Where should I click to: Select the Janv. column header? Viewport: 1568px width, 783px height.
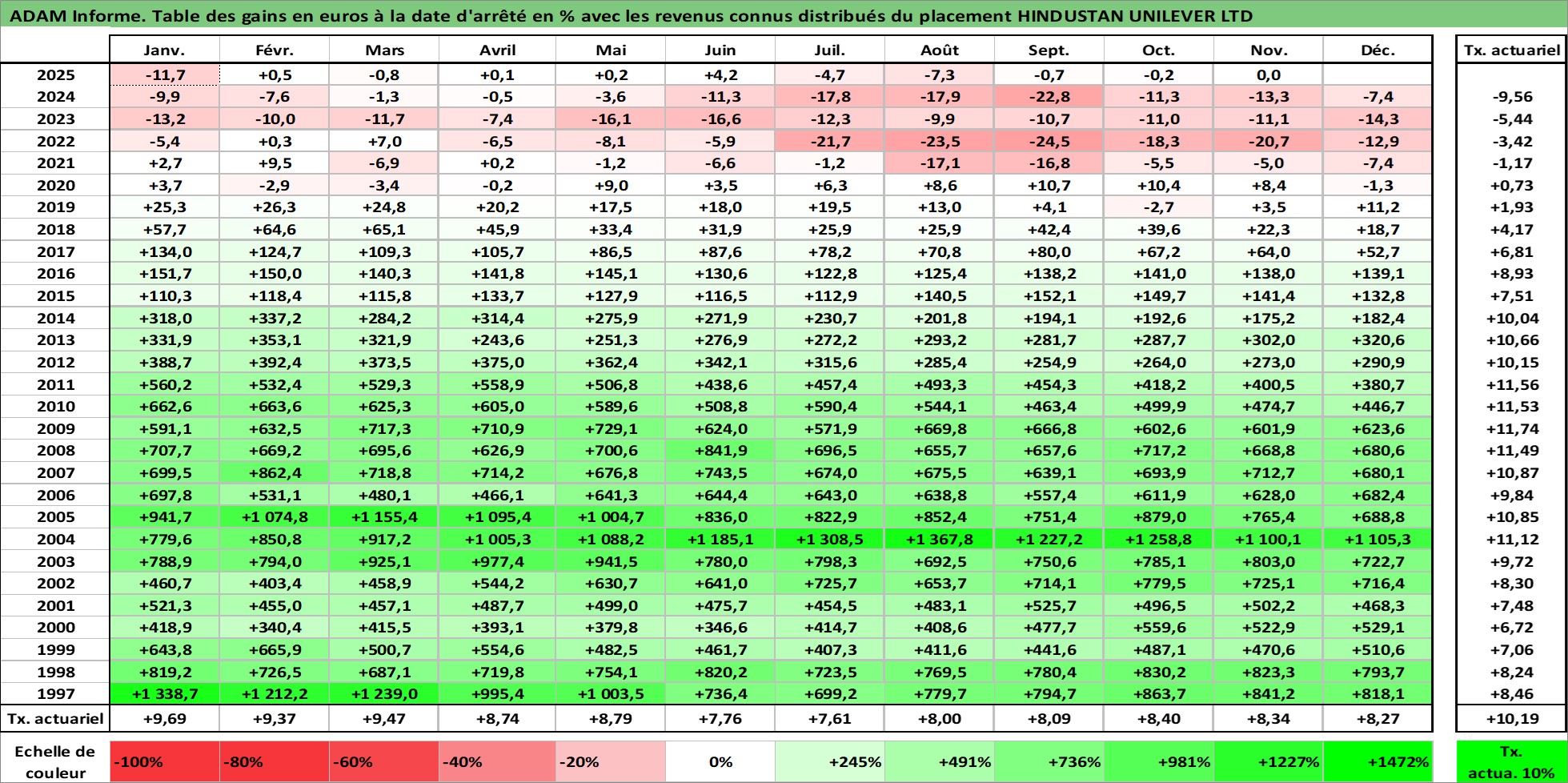point(165,50)
